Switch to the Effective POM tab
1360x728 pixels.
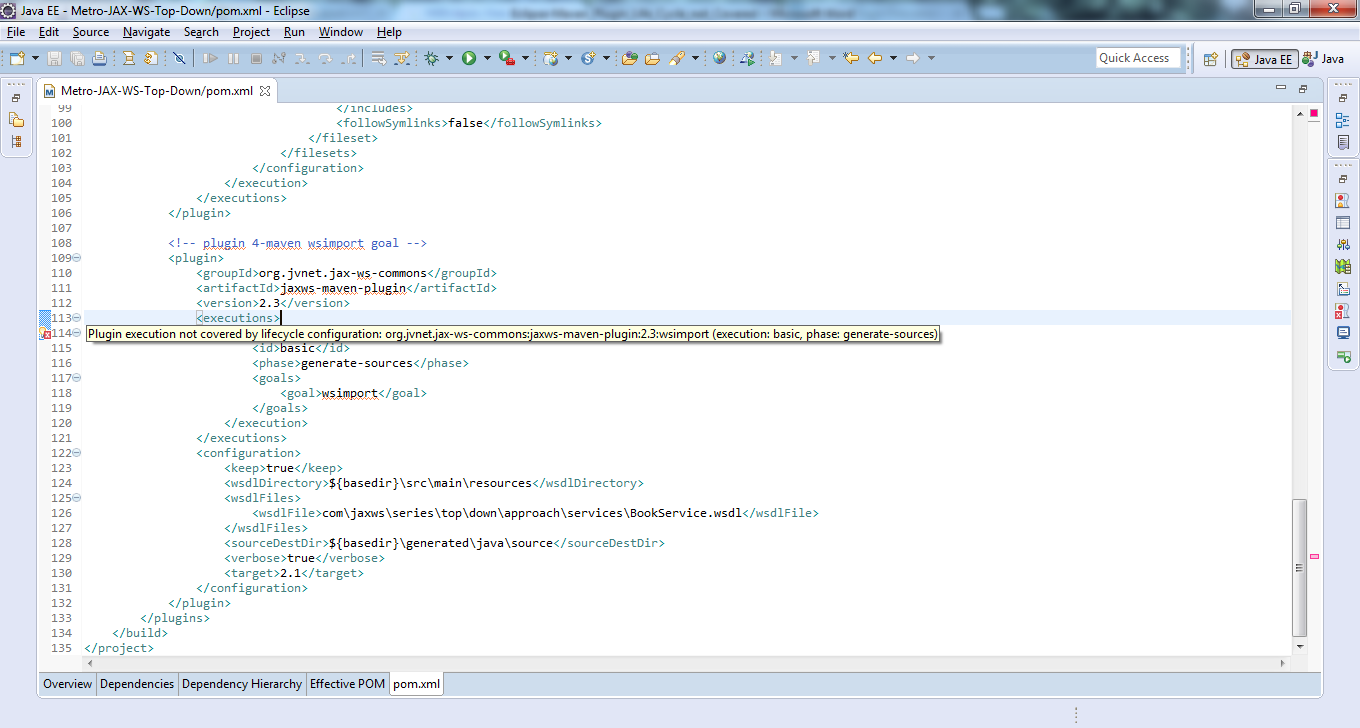pyautogui.click(x=347, y=684)
